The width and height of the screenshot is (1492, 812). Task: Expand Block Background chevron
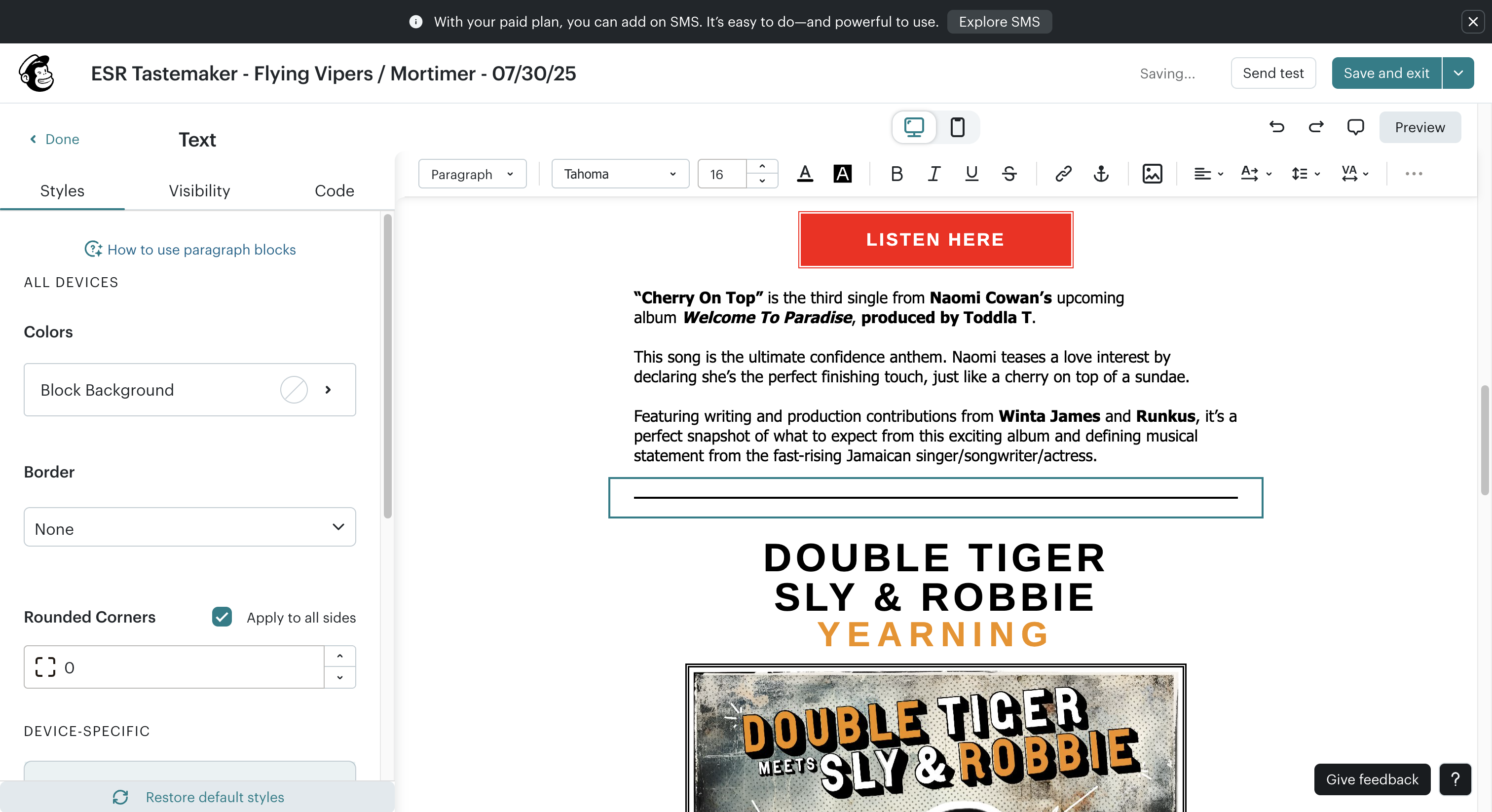click(329, 390)
